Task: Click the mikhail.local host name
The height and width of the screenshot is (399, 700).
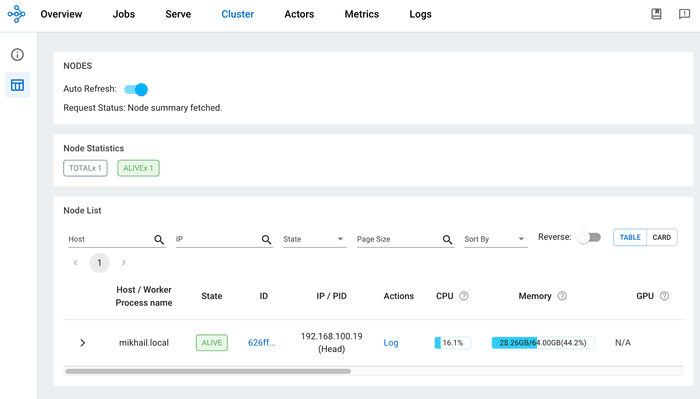Action: [x=144, y=343]
